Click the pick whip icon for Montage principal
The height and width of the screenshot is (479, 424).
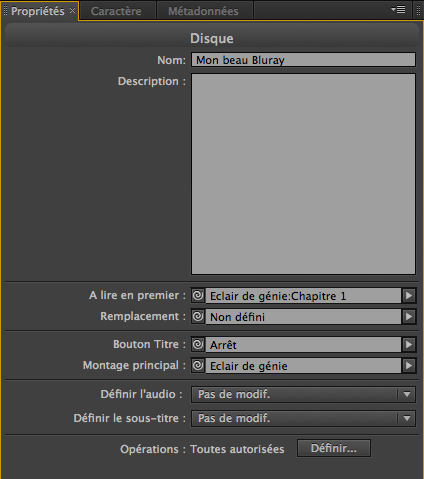pyautogui.click(x=198, y=366)
